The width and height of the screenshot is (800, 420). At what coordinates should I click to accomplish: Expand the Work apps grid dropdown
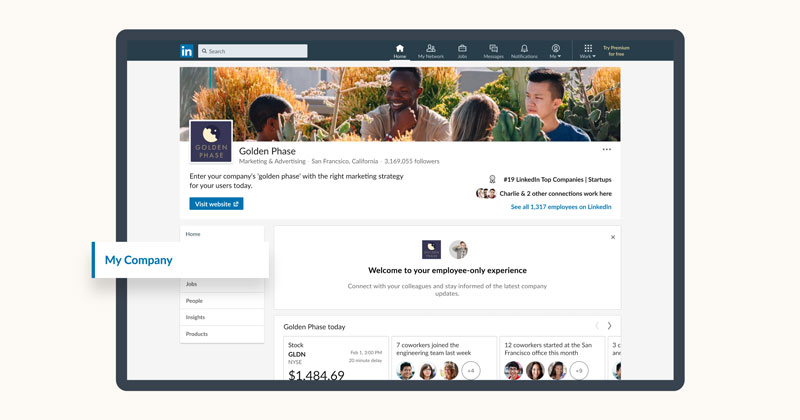pyautogui.click(x=588, y=51)
